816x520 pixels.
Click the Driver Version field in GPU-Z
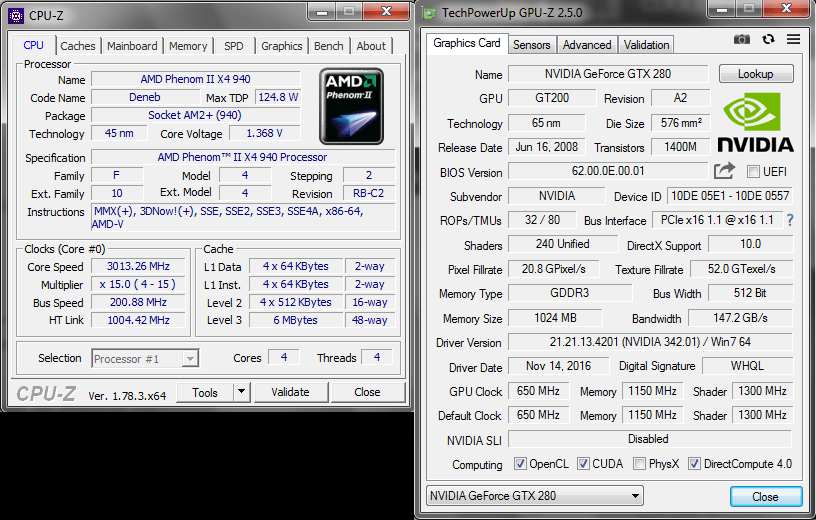pos(650,342)
